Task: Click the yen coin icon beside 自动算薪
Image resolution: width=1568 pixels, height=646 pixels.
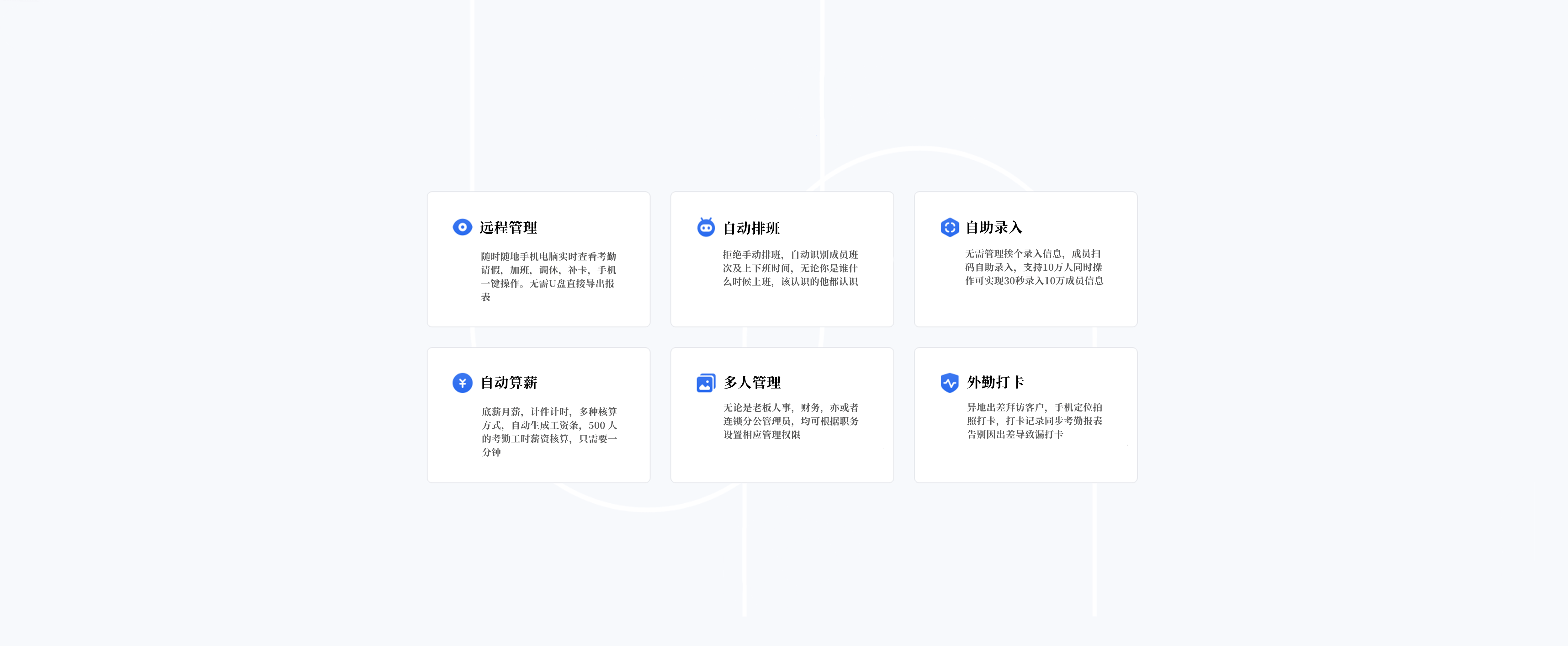Action: [462, 382]
